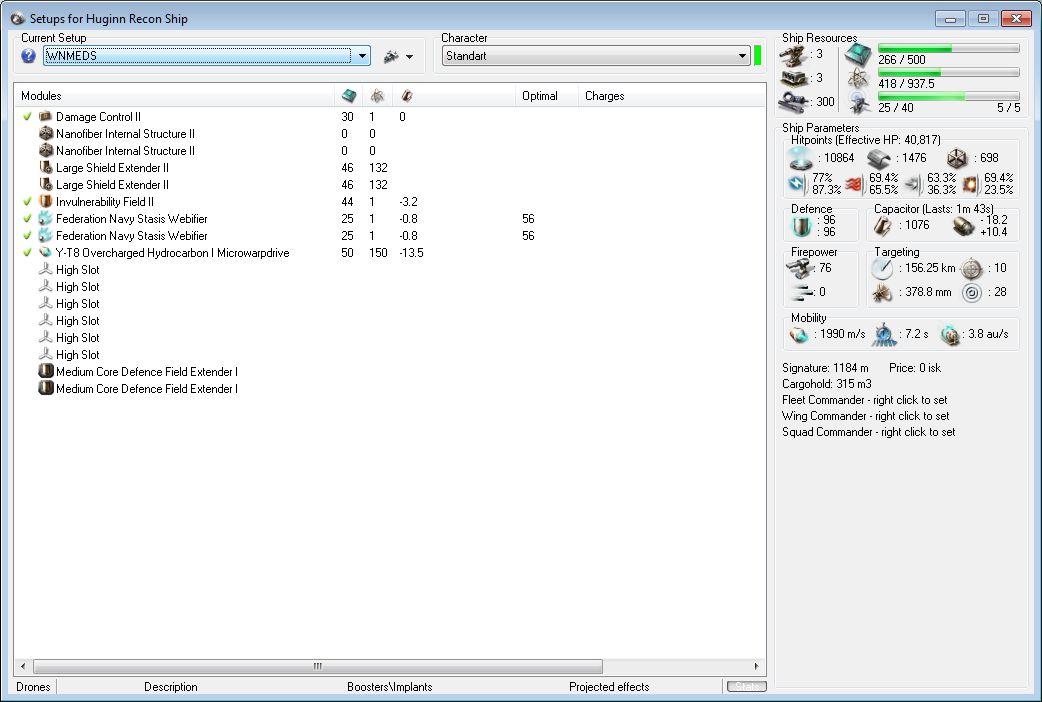Click the warp speed icon beside 3.8 au/s
The height and width of the screenshot is (702, 1042).
coord(950,334)
